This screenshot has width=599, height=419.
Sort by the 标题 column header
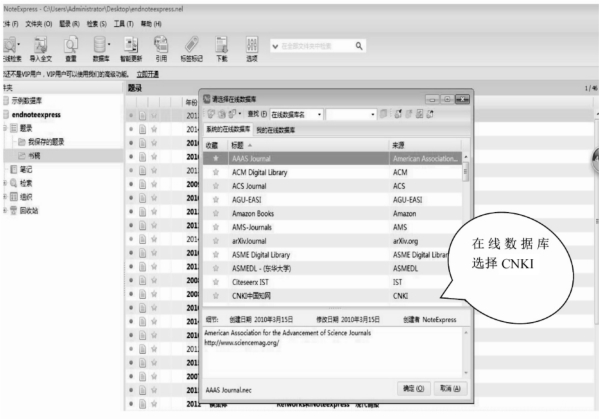[309, 145]
